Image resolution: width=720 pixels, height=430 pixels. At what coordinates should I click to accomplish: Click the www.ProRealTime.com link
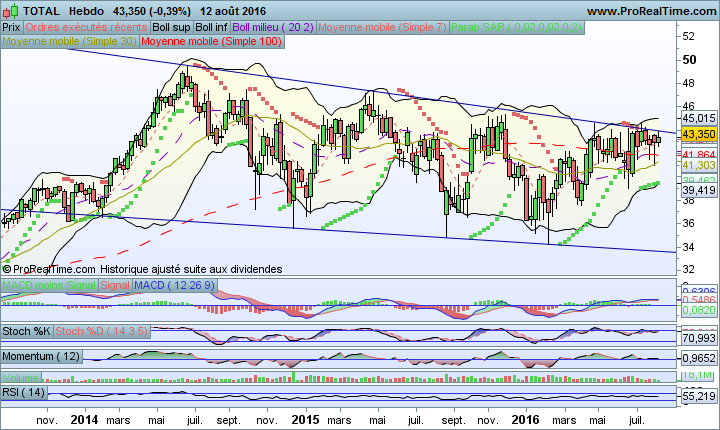click(651, 11)
